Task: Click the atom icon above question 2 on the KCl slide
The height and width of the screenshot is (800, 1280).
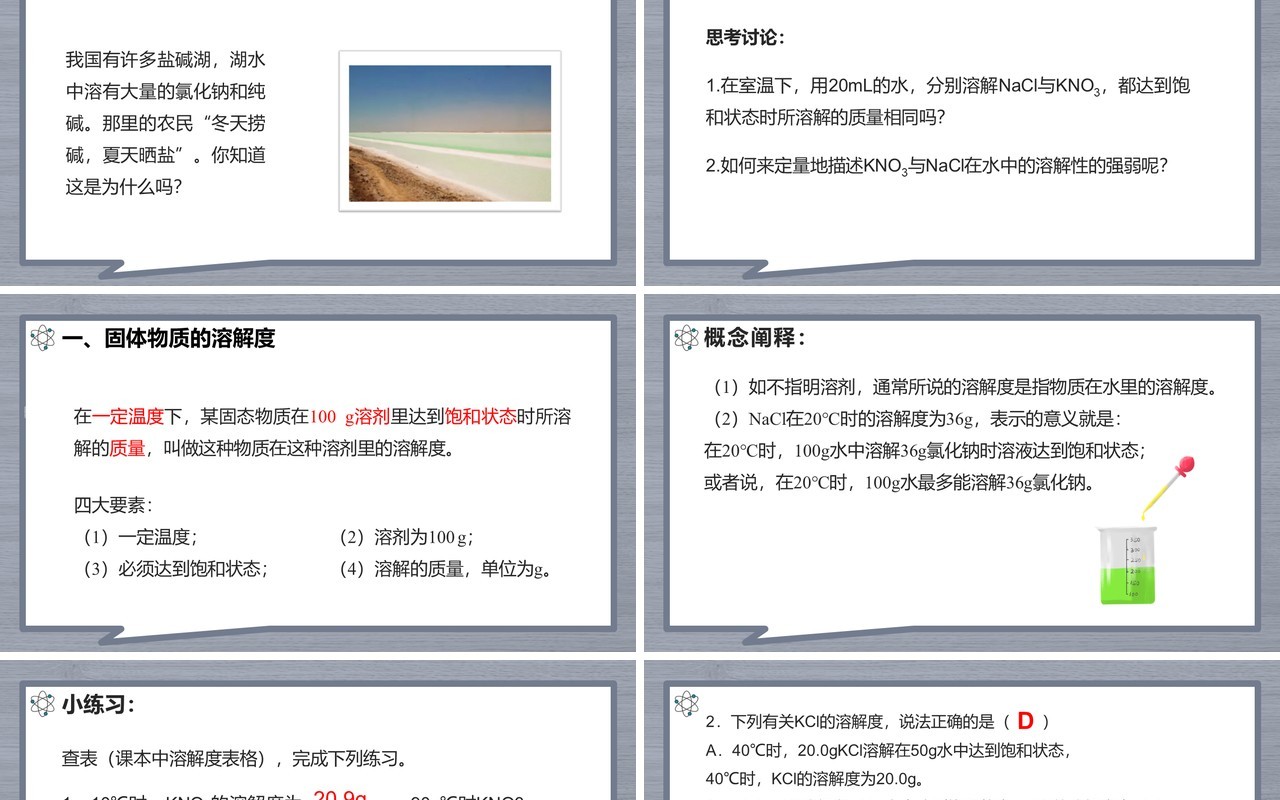Action: coord(687,704)
